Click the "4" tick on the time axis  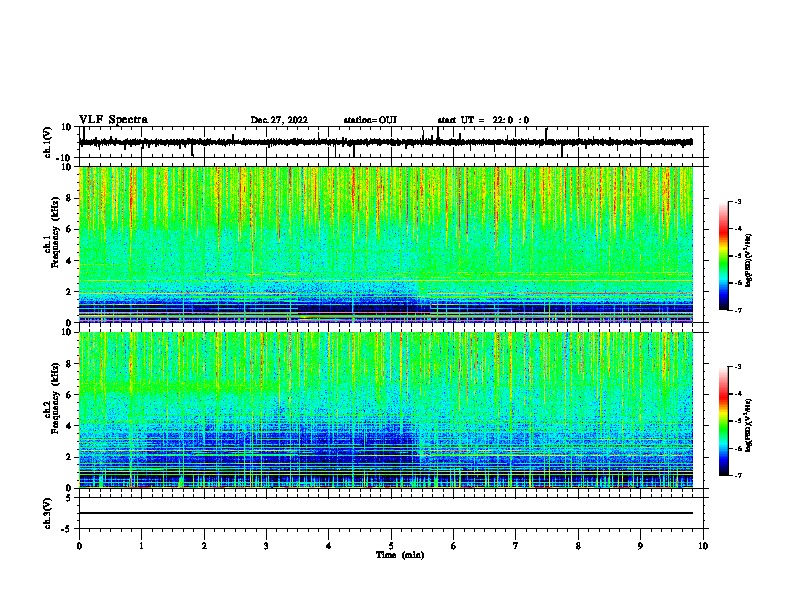[x=329, y=546]
